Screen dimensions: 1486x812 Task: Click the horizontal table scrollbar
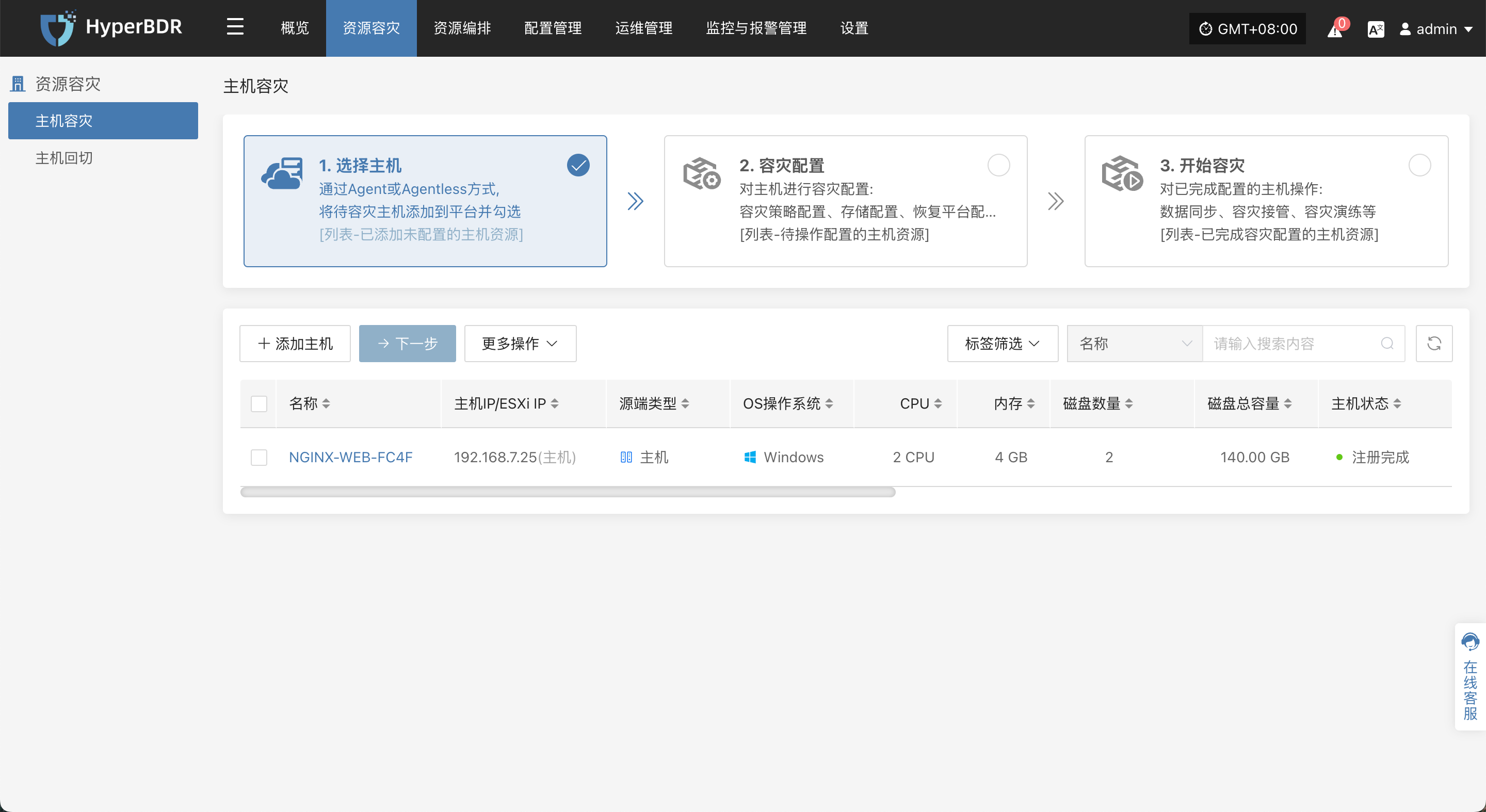click(x=568, y=492)
